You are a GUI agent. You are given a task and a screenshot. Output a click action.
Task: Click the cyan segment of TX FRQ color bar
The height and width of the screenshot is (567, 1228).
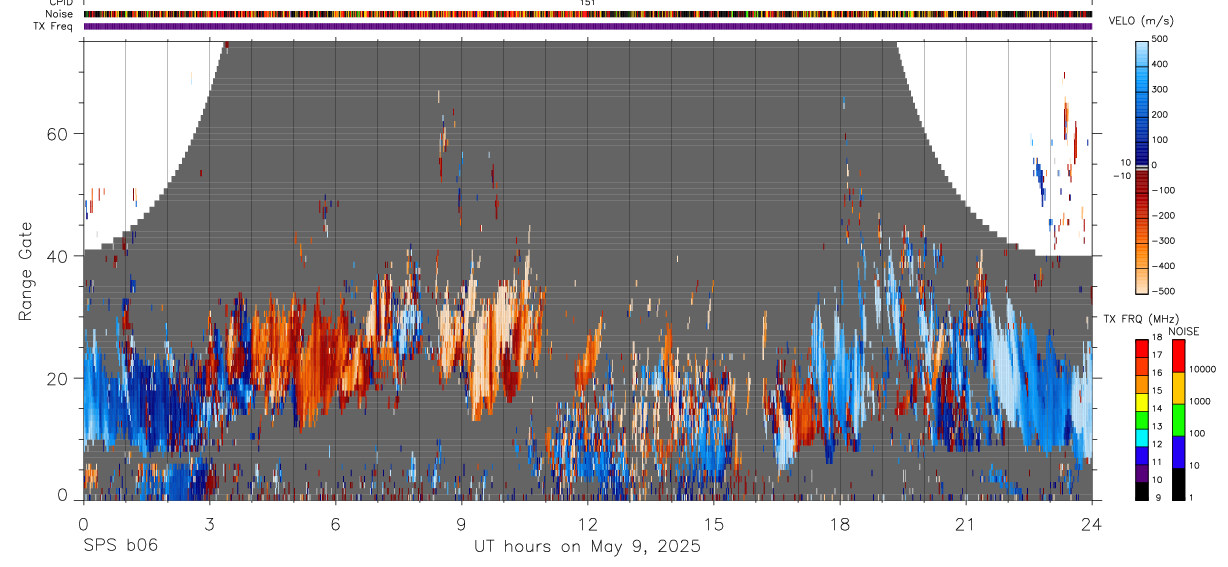tap(1142, 438)
